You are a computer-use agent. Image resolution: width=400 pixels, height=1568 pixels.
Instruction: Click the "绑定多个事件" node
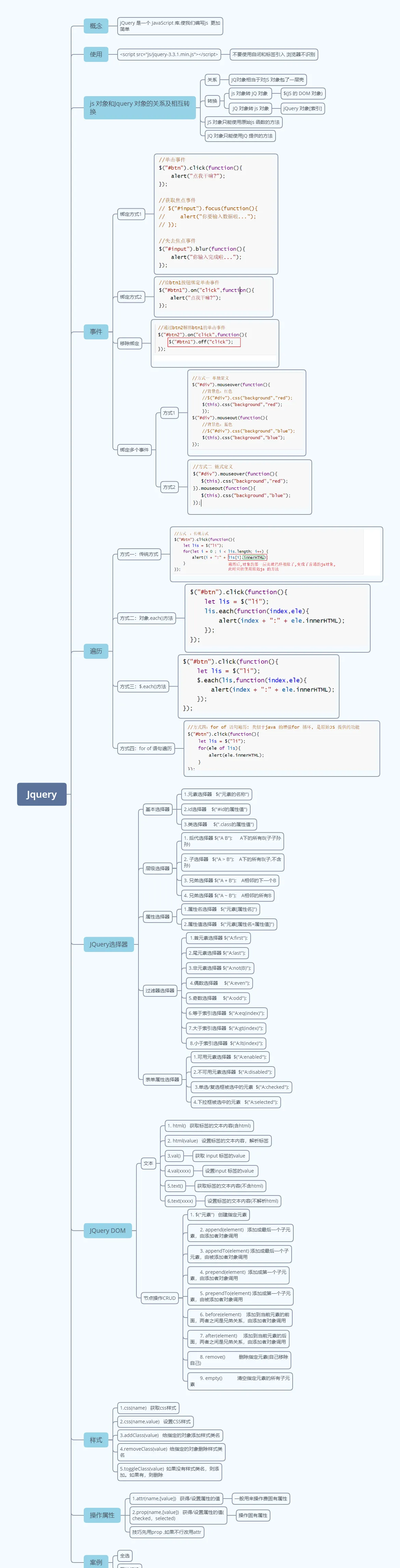tap(135, 450)
